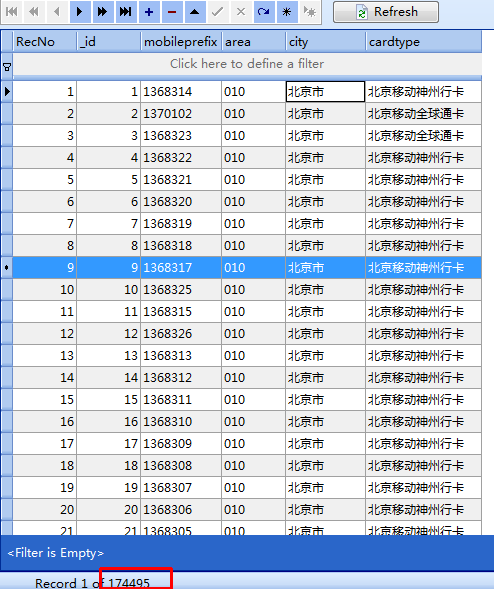
Task: Click the filter funnel icon
Action: [x=7, y=67]
